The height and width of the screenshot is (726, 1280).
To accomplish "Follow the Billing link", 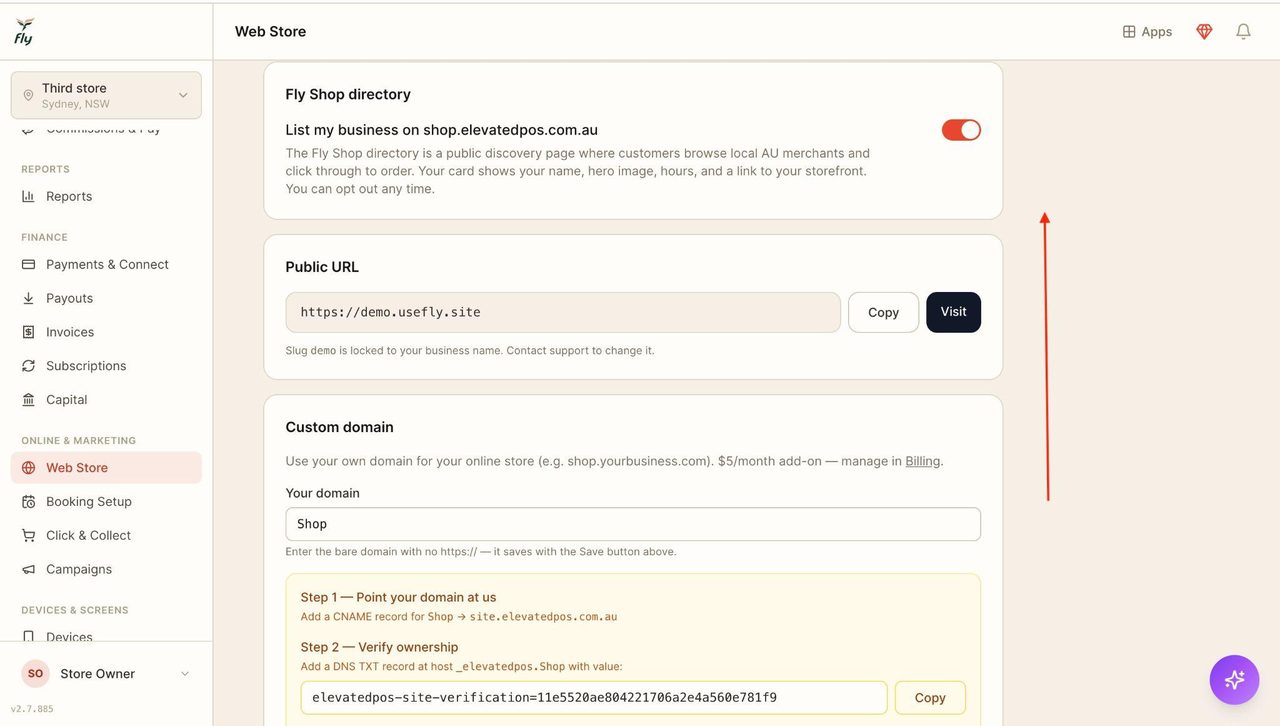I will tap(922, 461).
